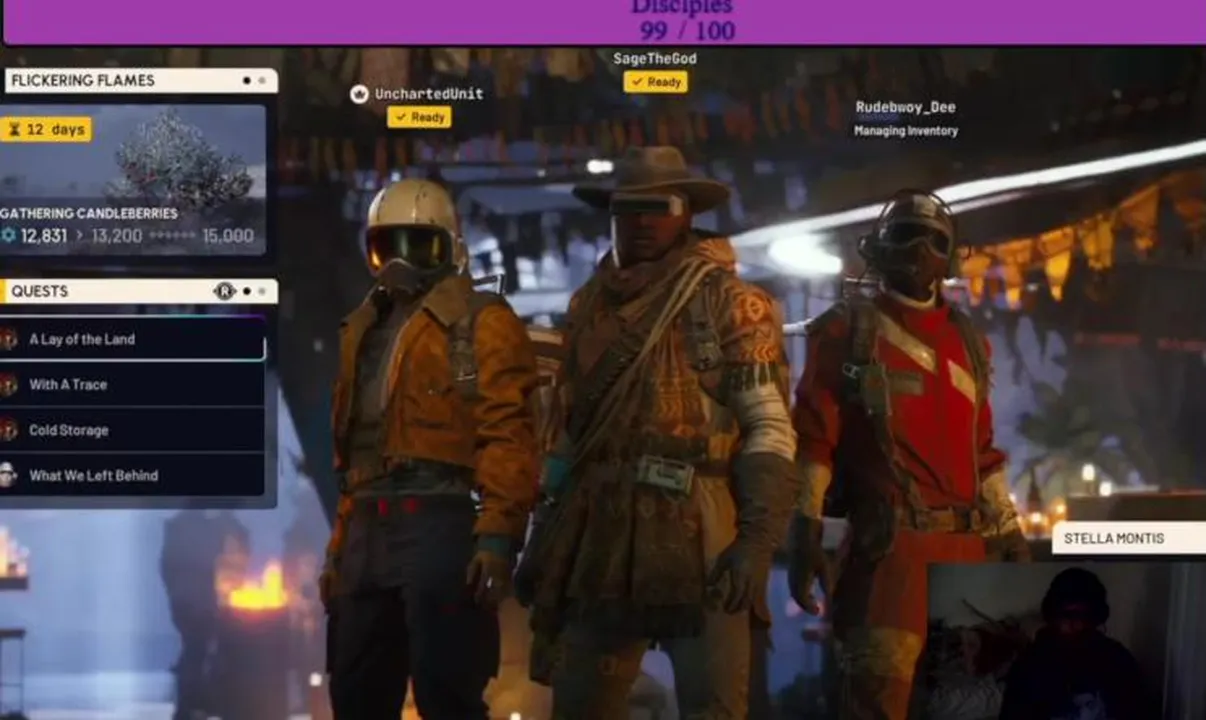Select the first page dot in Flickering Flames header

pos(247,80)
